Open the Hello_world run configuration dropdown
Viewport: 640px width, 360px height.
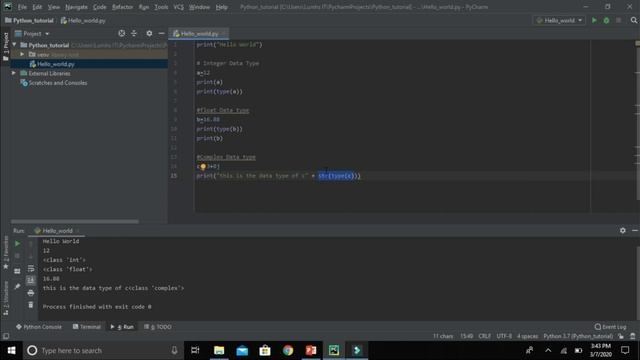click(x=559, y=20)
